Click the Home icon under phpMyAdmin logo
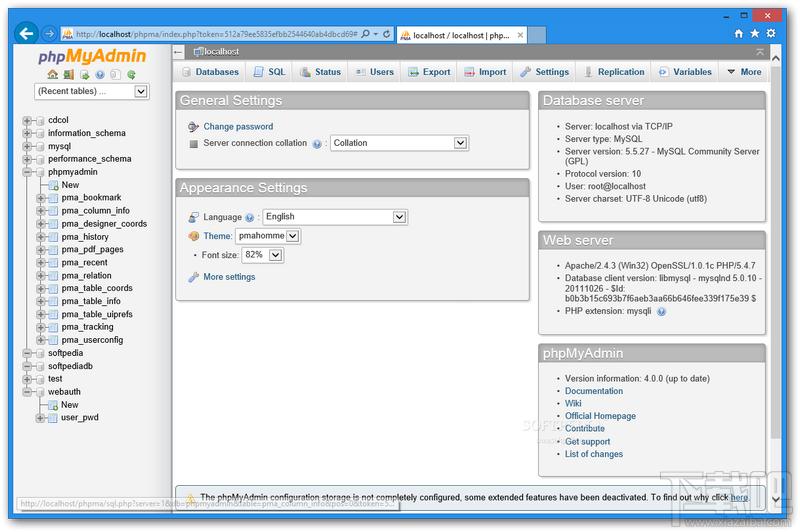The height and width of the screenshot is (532, 800). 52,74
